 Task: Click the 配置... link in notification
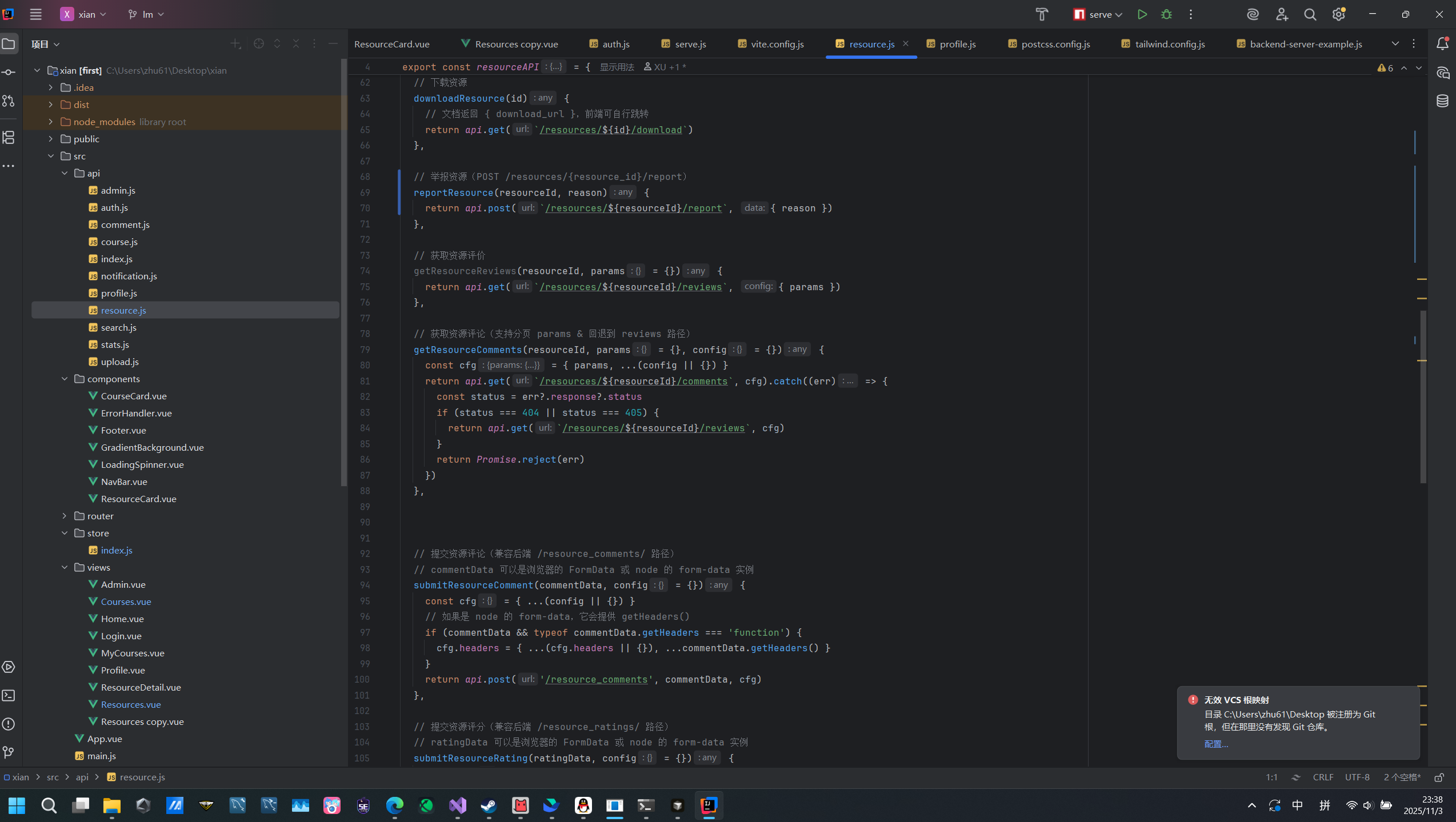(x=1215, y=744)
